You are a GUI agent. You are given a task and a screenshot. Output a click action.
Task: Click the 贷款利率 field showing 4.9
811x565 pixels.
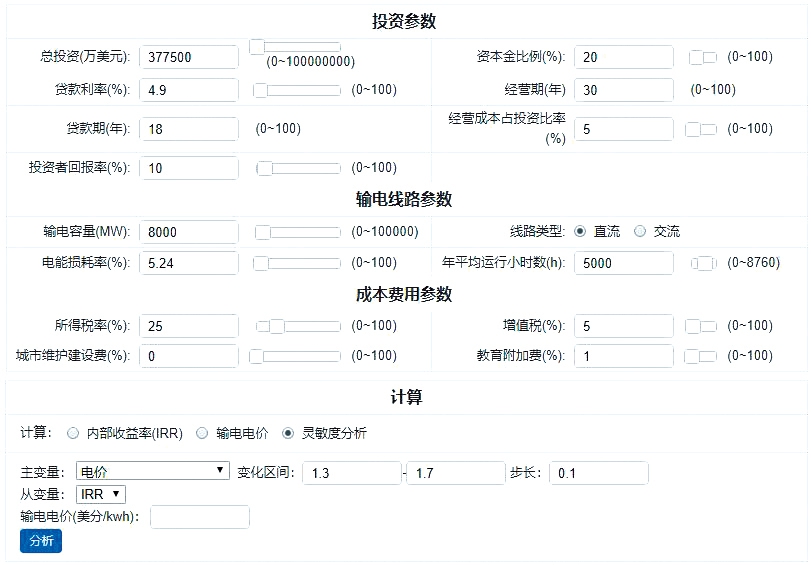pyautogui.click(x=189, y=90)
